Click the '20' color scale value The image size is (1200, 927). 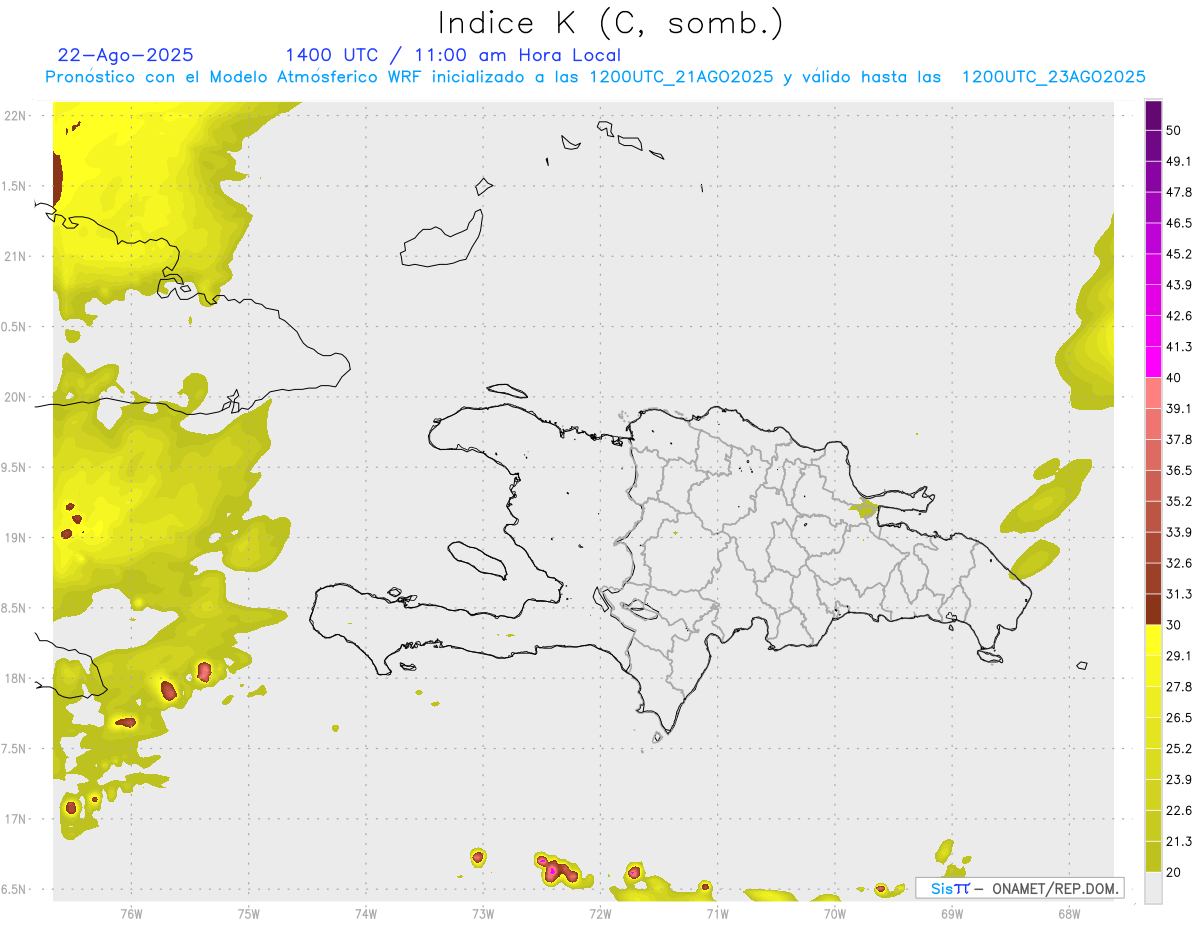[x=1174, y=873]
